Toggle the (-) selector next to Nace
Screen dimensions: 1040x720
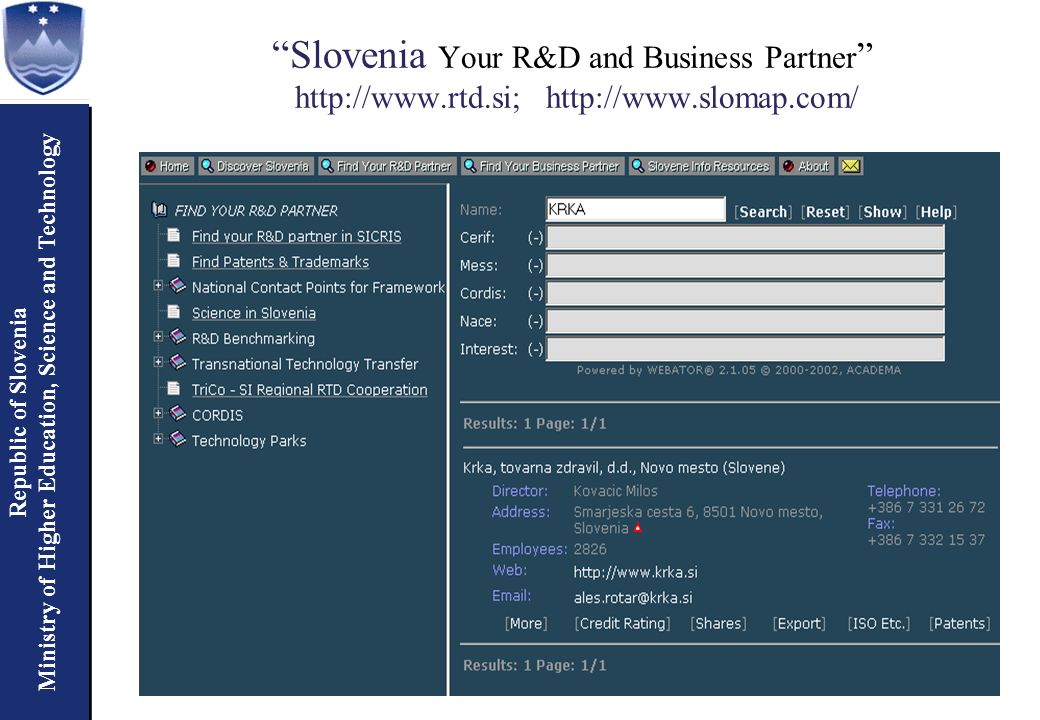535,322
